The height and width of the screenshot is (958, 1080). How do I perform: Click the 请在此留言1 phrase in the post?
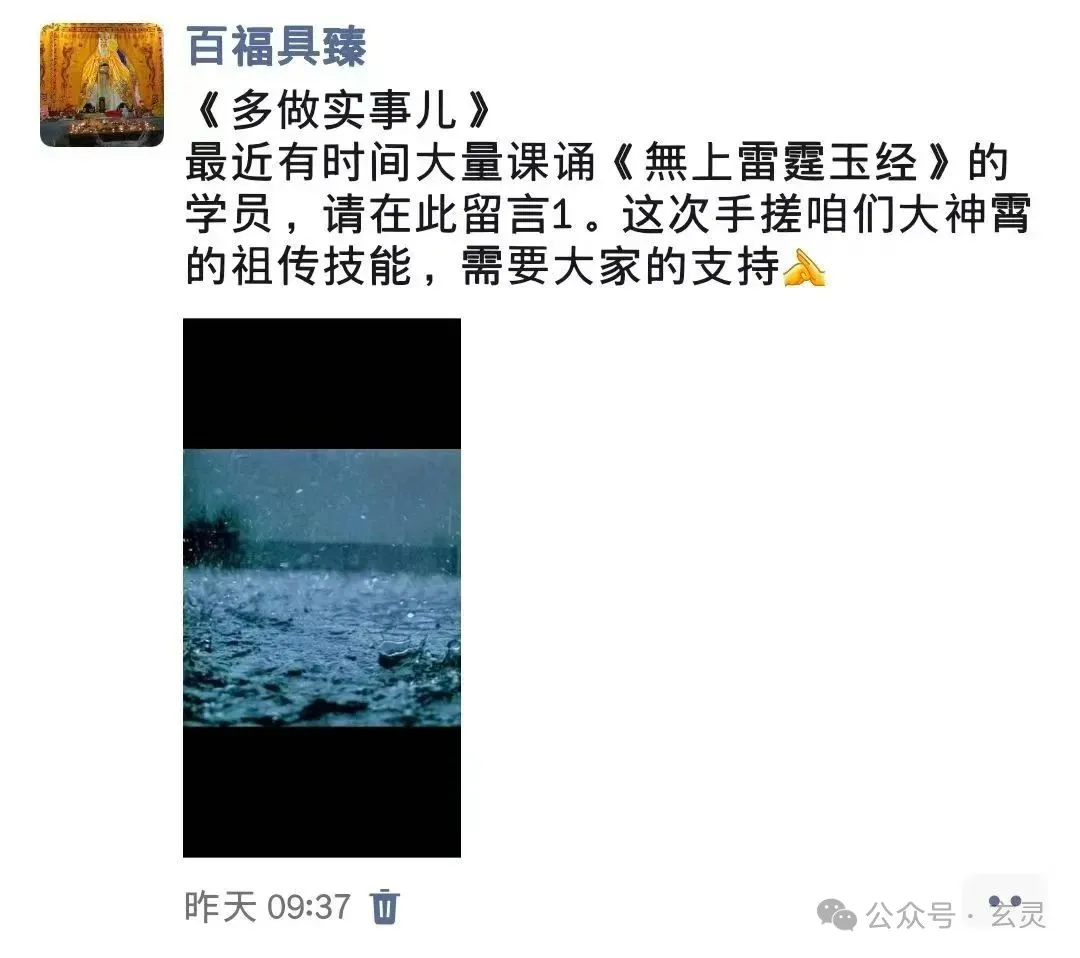point(448,215)
